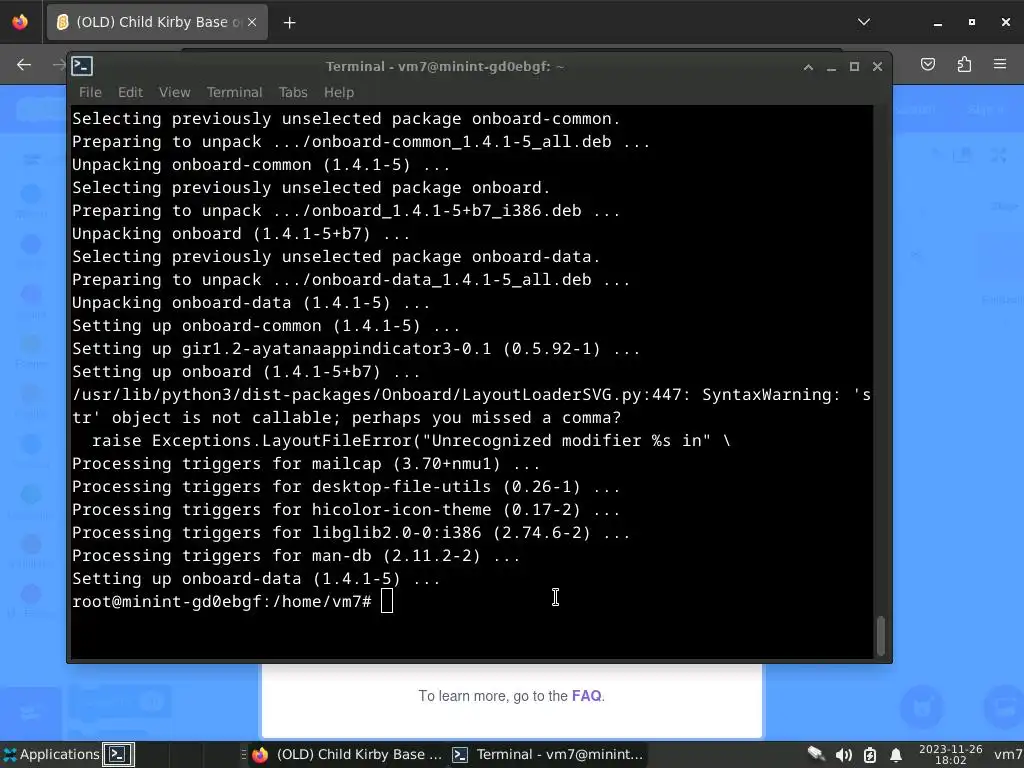1024x768 pixels.
Task: Open the notifications bell tray icon
Action: [x=896, y=755]
